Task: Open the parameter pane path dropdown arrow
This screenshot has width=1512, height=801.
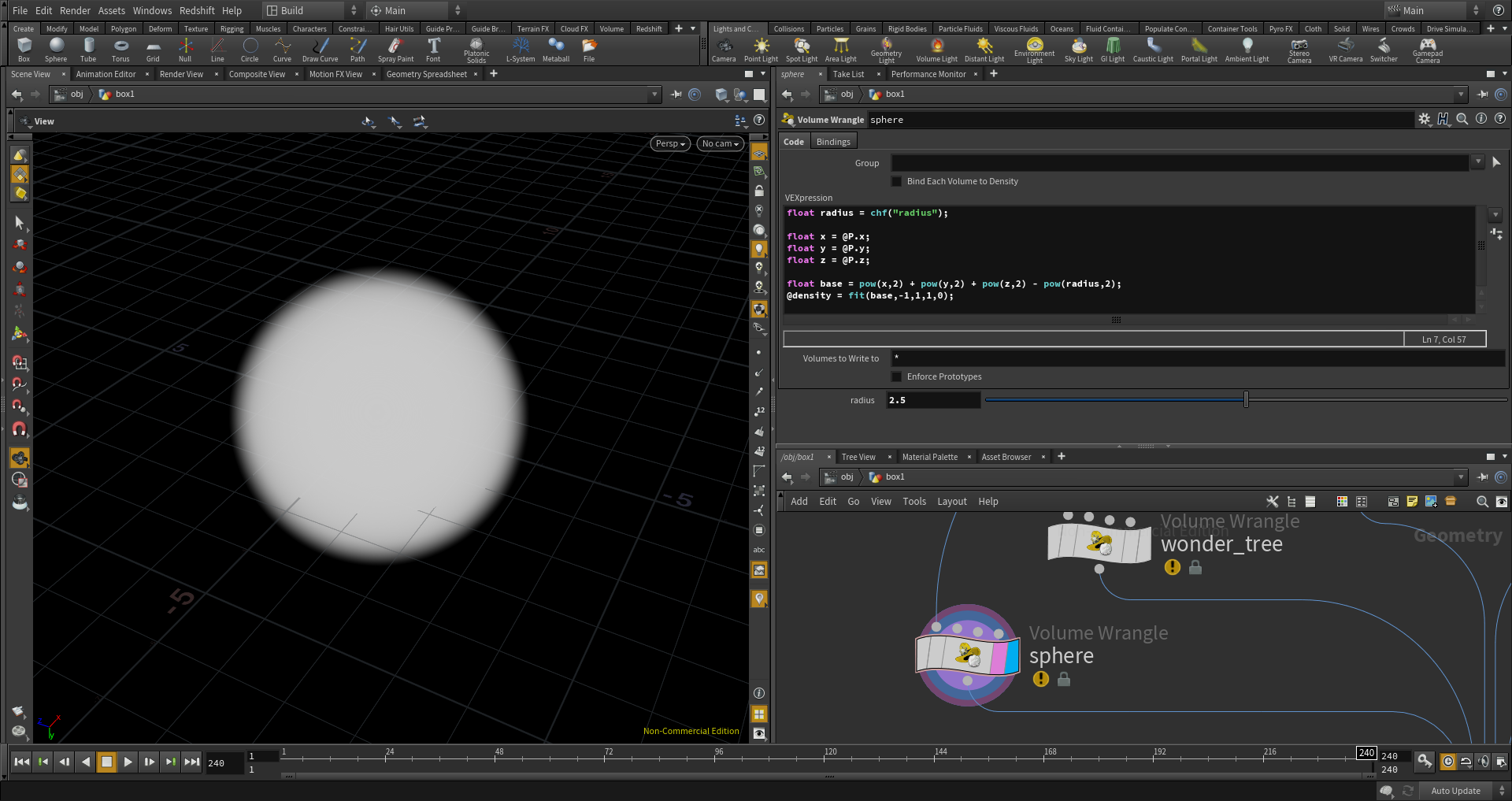Action: point(1461,94)
